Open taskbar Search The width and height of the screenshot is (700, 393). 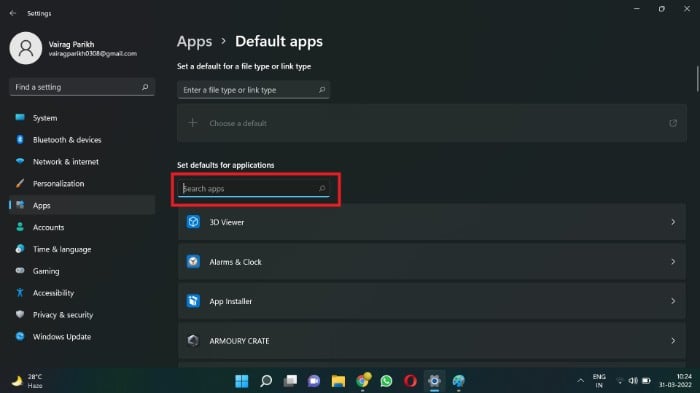click(x=266, y=381)
